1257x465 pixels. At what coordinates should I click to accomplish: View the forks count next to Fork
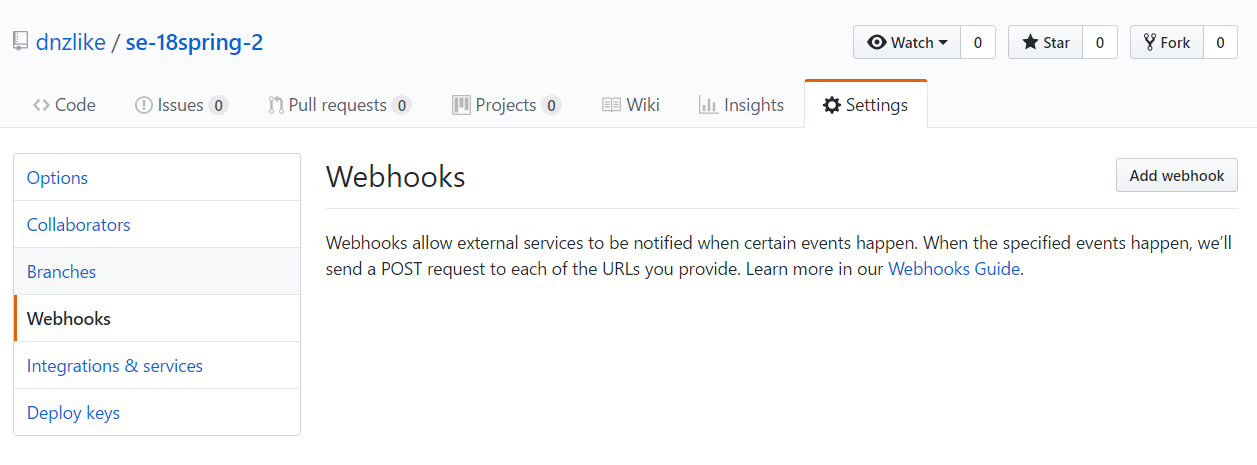click(x=1220, y=42)
